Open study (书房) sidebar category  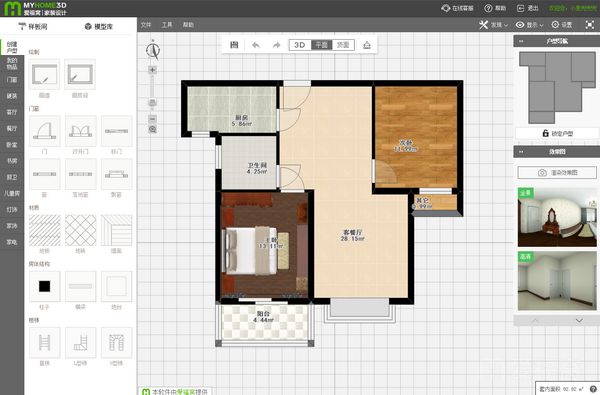pos(12,161)
